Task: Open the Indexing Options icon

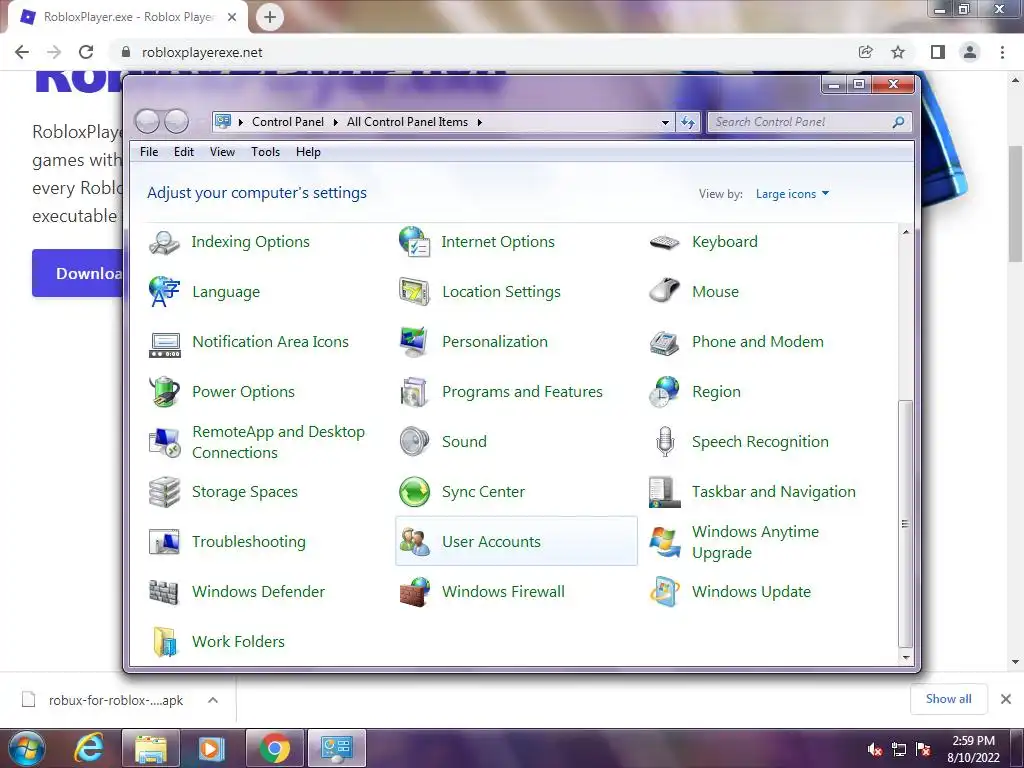Action: click(x=164, y=242)
